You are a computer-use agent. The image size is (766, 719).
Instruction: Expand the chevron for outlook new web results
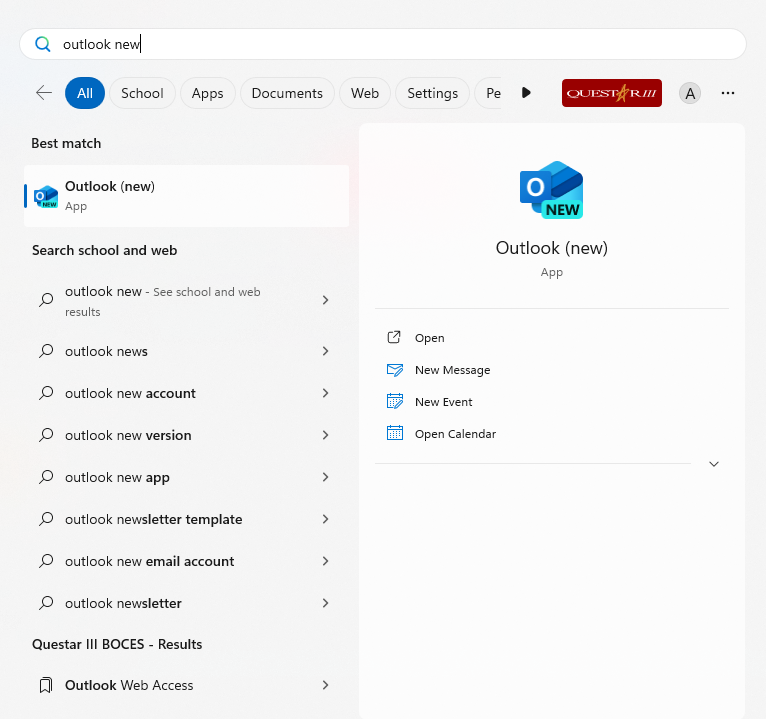pos(325,300)
